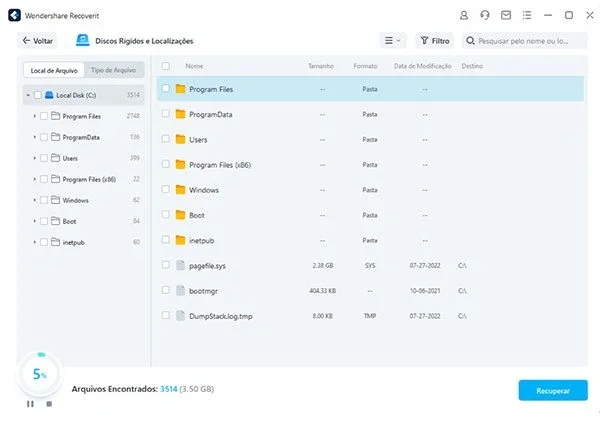600x423 pixels.
Task: Open the user account icon
Action: tap(464, 15)
